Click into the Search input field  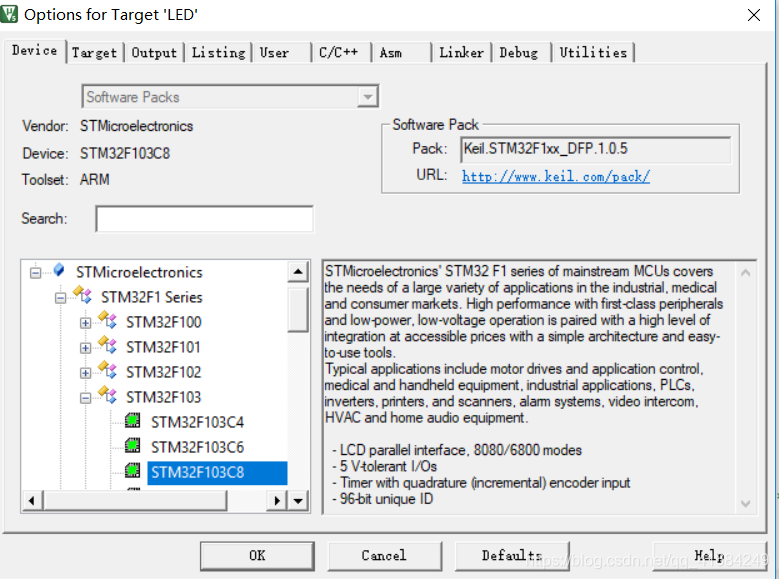204,219
